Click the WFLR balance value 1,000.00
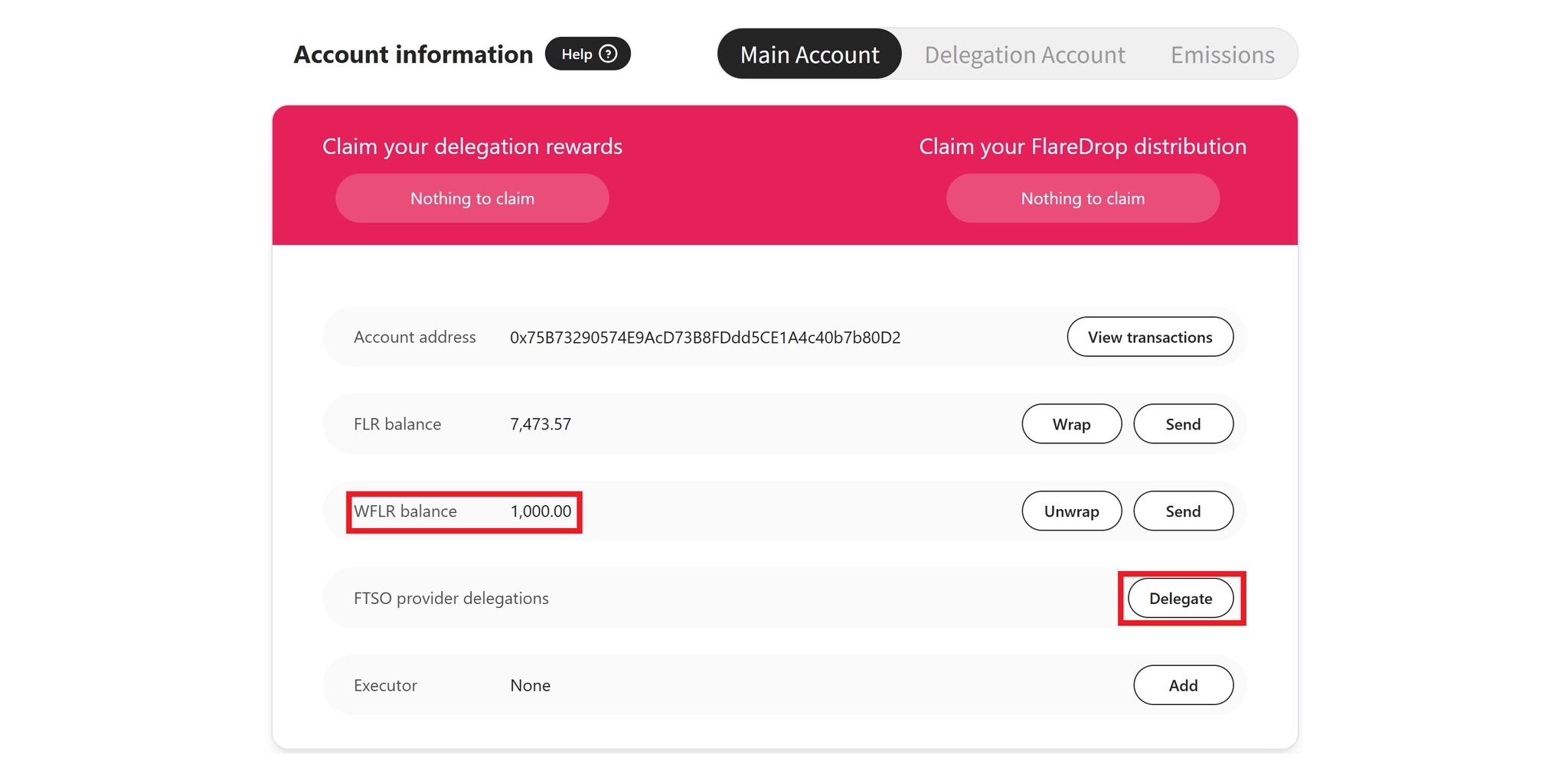 coord(541,511)
